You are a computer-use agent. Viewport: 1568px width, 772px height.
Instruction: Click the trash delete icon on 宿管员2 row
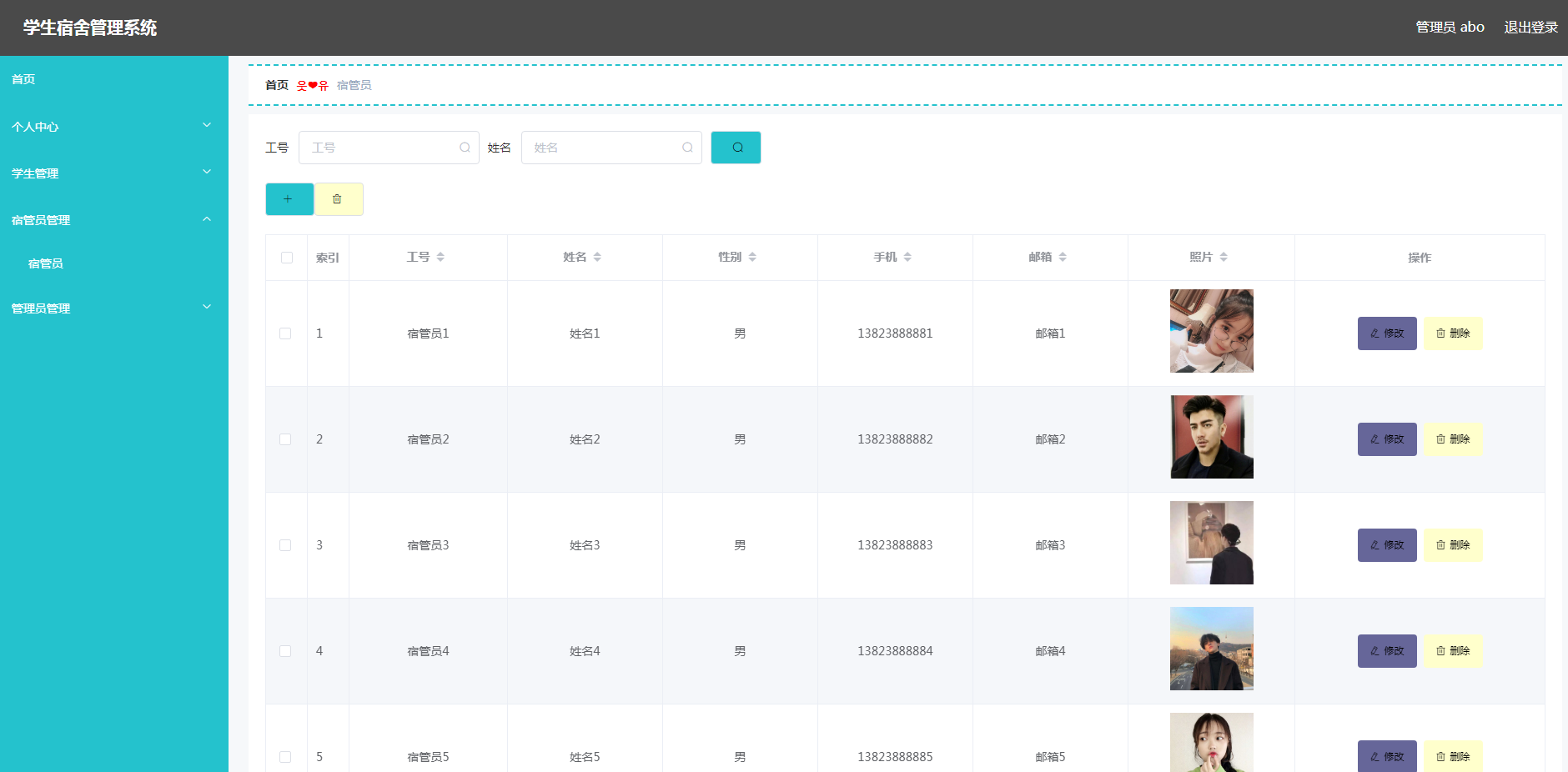pyautogui.click(x=1440, y=439)
